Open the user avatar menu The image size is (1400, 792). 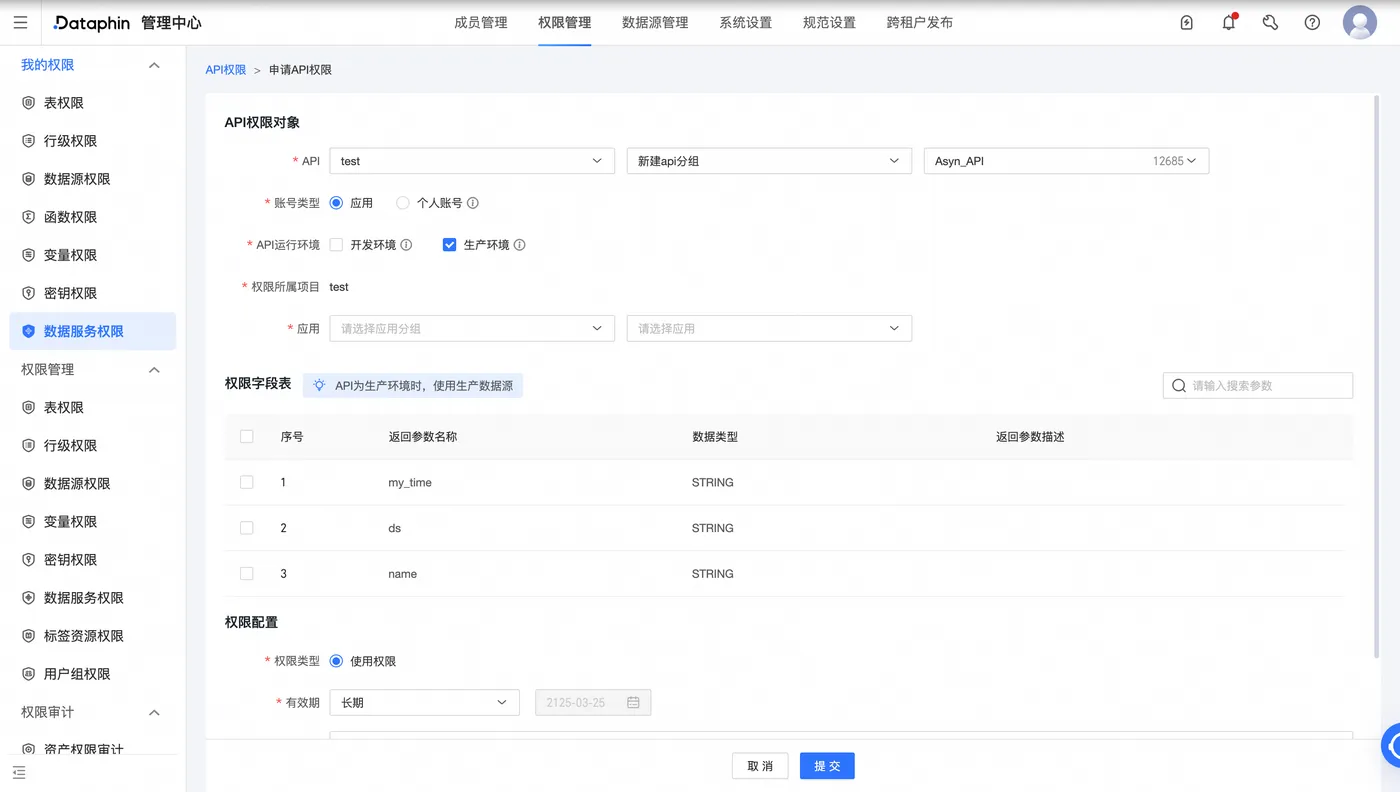(x=1360, y=22)
